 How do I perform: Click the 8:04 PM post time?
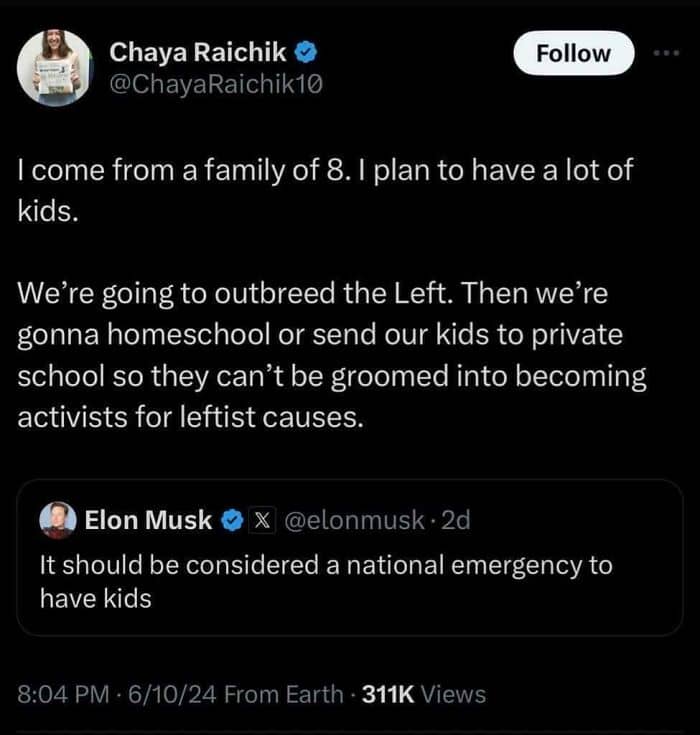click(63, 694)
